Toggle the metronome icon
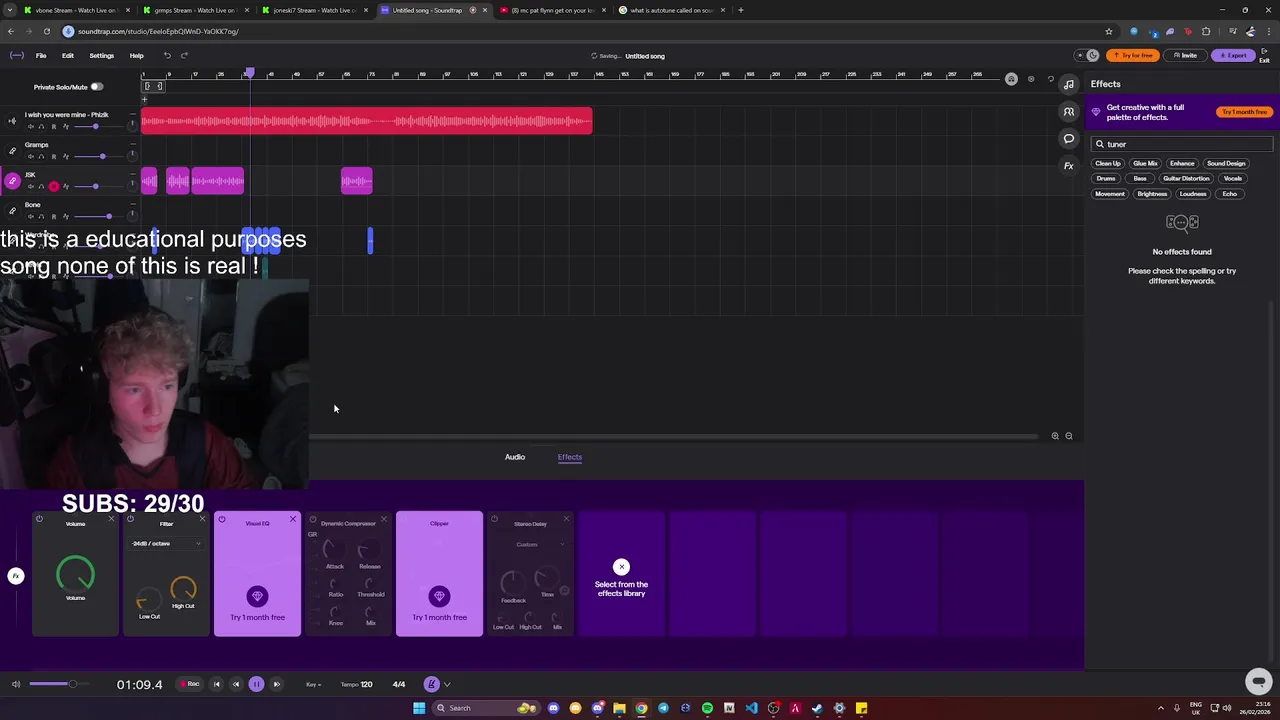 click(432, 684)
